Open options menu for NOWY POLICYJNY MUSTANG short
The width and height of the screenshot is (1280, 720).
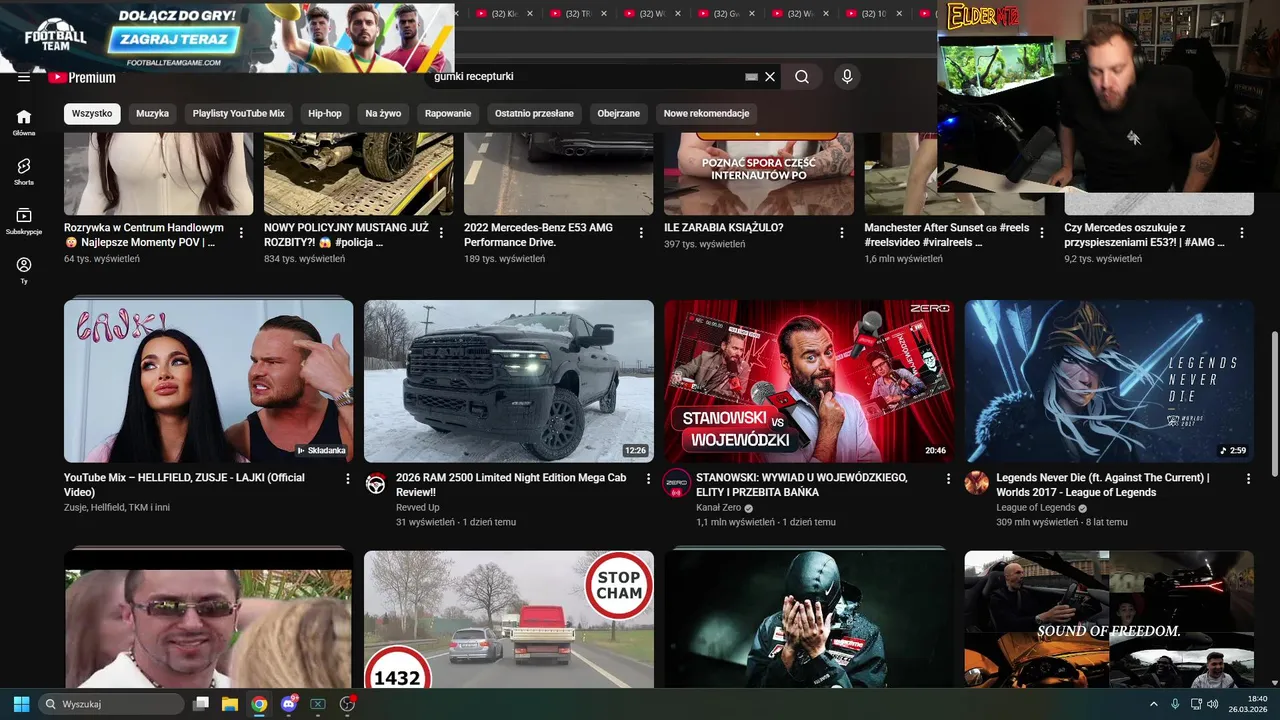441,233
